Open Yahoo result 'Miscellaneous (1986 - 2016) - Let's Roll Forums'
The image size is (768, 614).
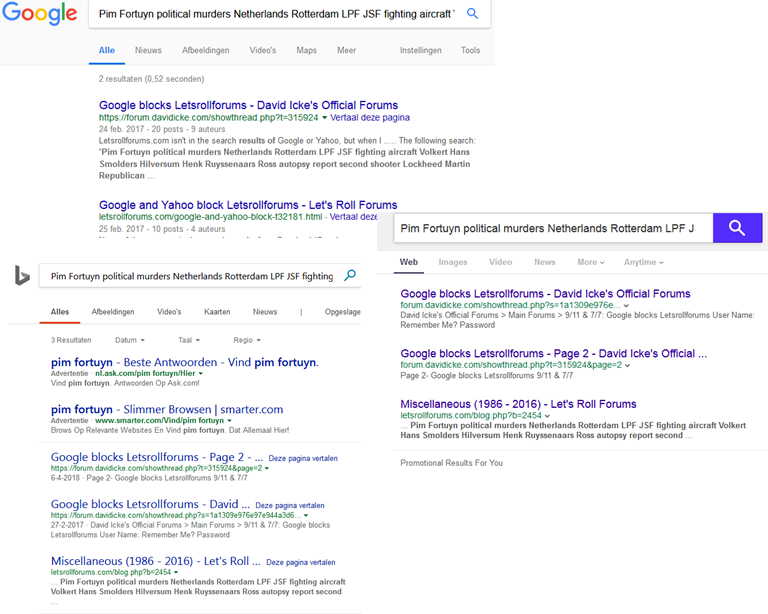click(x=518, y=404)
